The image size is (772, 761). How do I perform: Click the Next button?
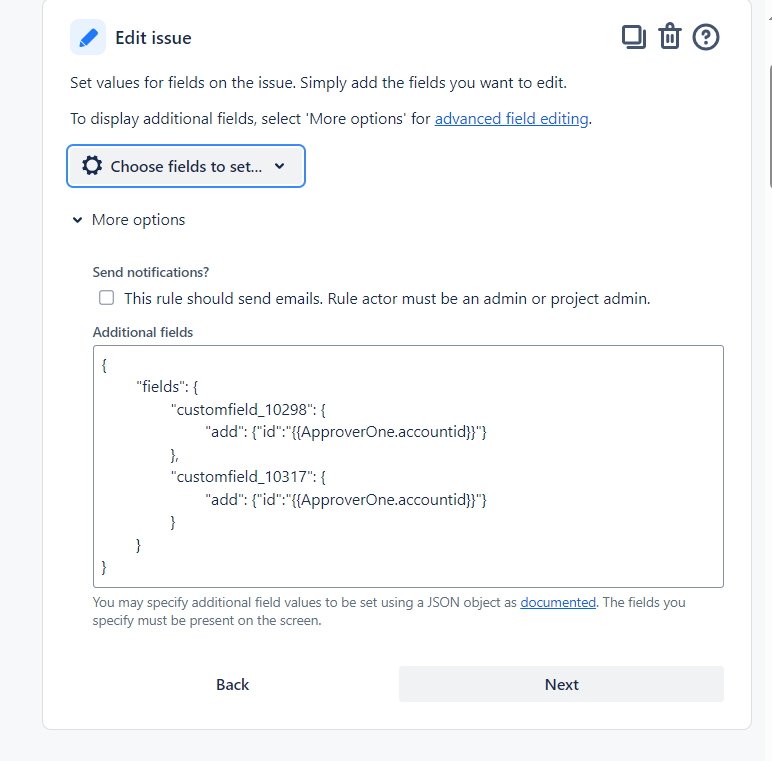(561, 684)
